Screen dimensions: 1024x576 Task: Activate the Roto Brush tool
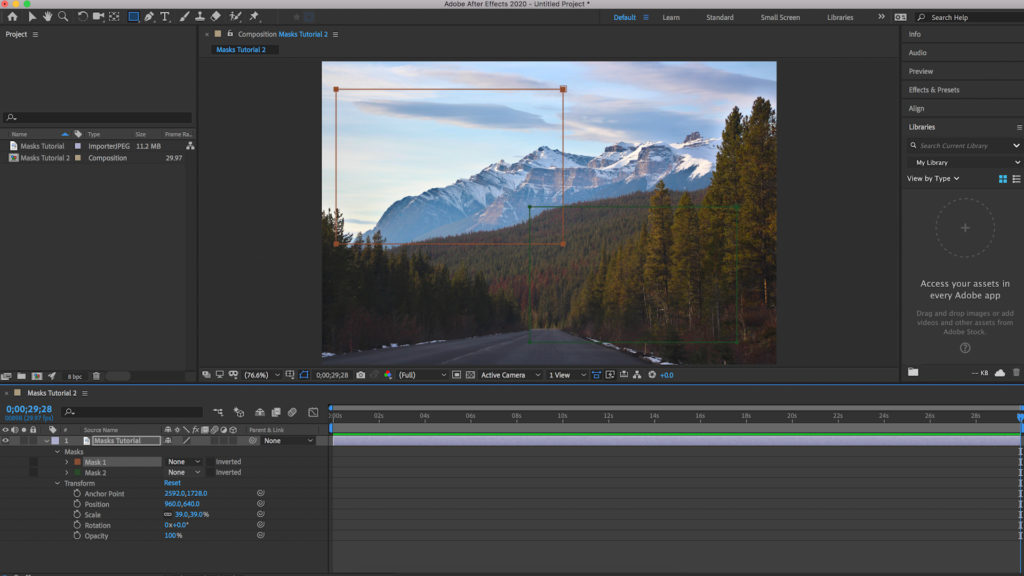(235, 17)
